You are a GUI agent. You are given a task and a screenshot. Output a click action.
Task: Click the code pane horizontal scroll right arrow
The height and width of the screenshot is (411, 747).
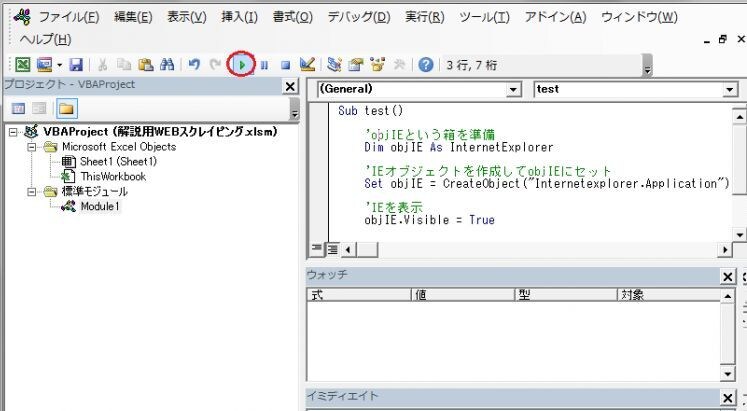click(725, 249)
